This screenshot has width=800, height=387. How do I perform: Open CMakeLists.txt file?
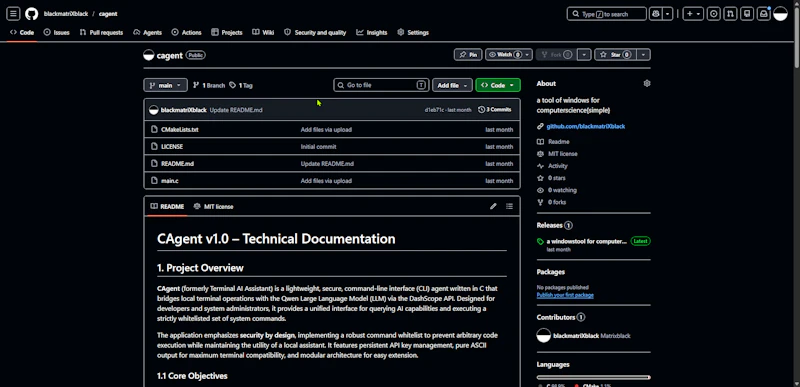tap(180, 130)
